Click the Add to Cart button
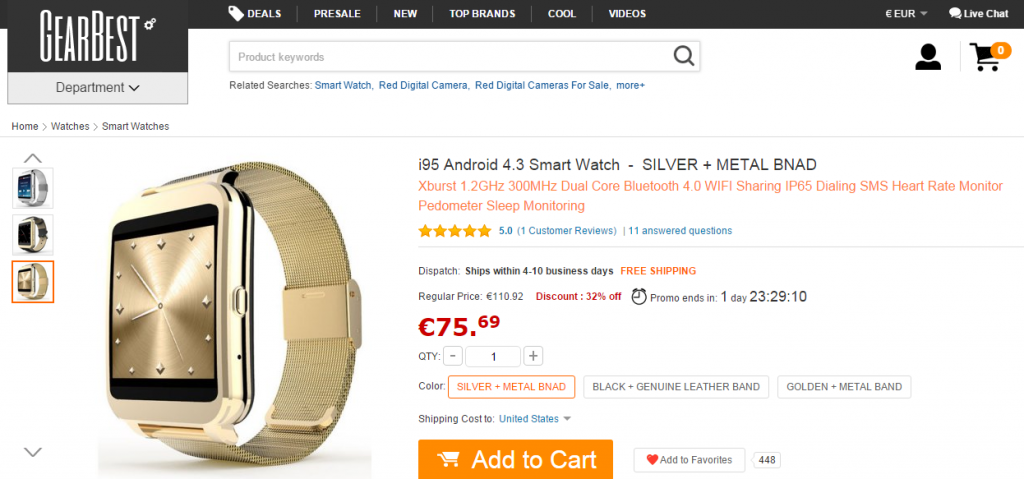The image size is (1024, 479). (515, 459)
